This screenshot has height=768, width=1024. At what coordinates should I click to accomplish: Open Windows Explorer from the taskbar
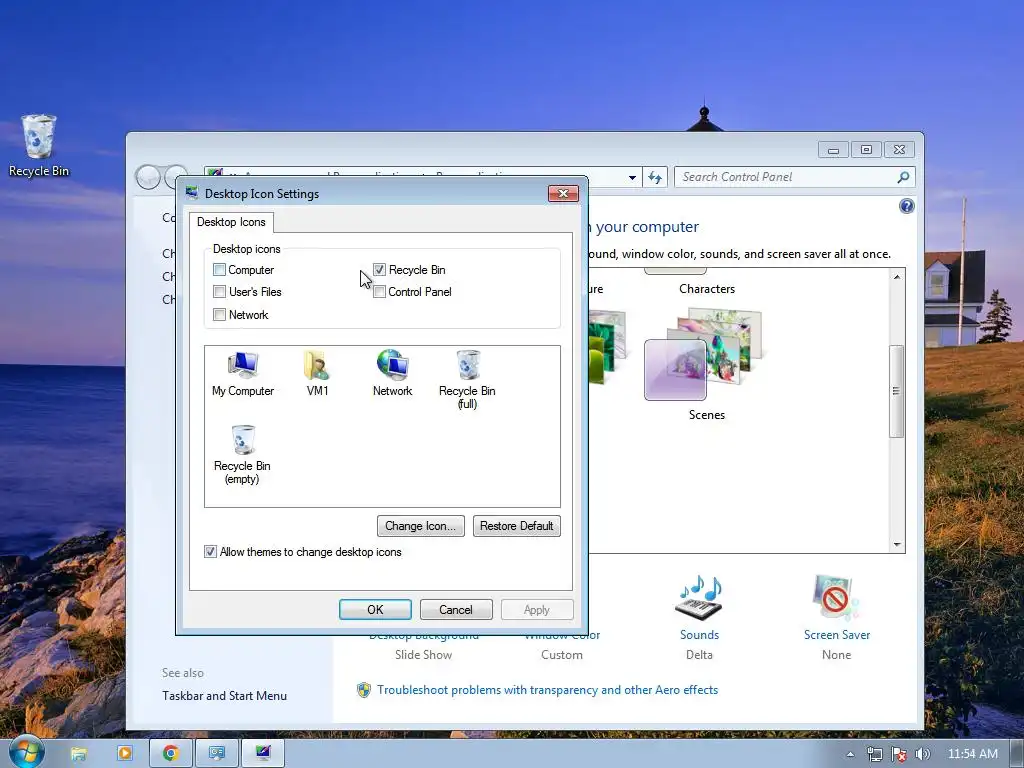click(x=78, y=754)
